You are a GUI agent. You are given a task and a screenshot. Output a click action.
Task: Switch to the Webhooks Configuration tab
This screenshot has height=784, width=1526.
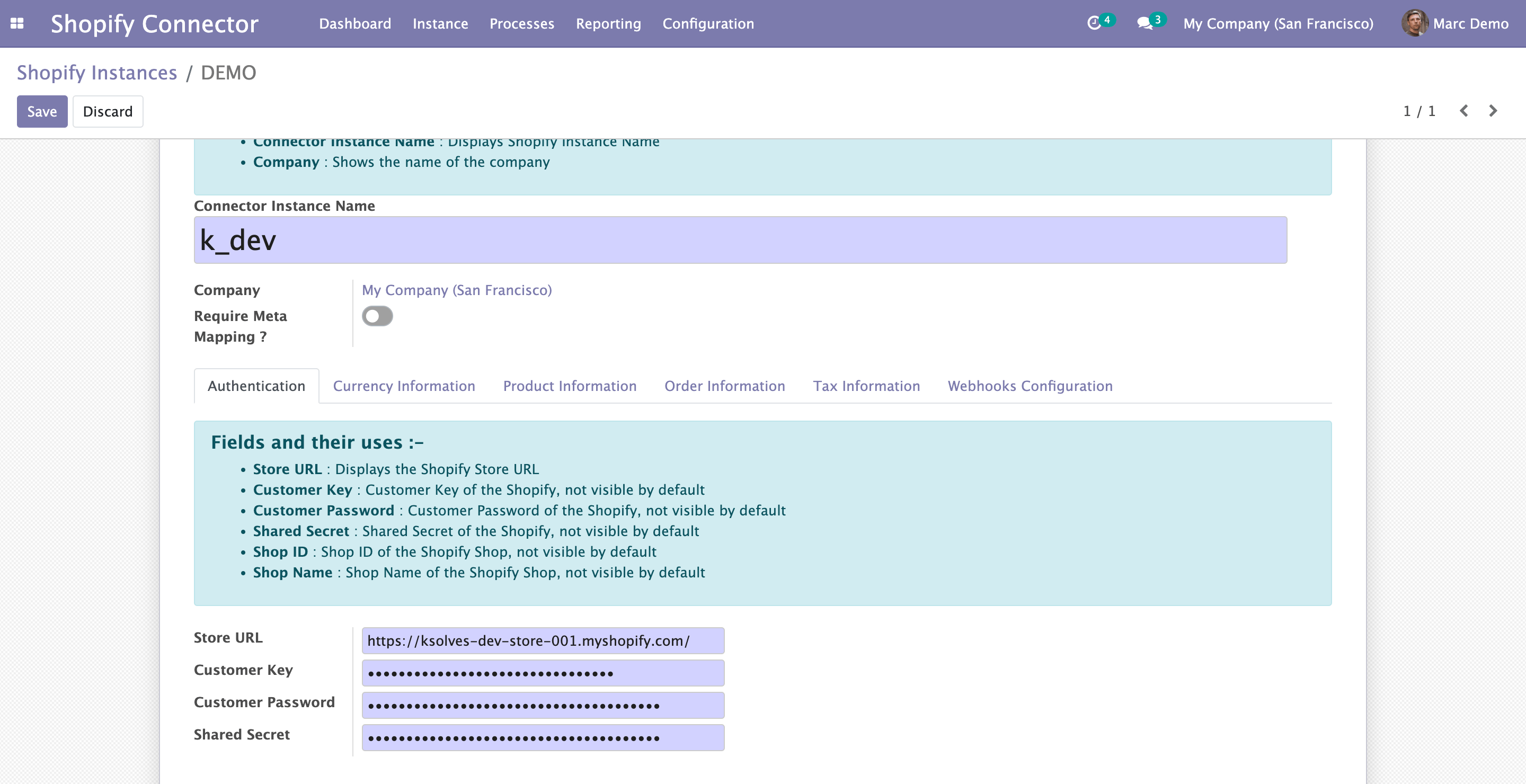pos(1030,386)
